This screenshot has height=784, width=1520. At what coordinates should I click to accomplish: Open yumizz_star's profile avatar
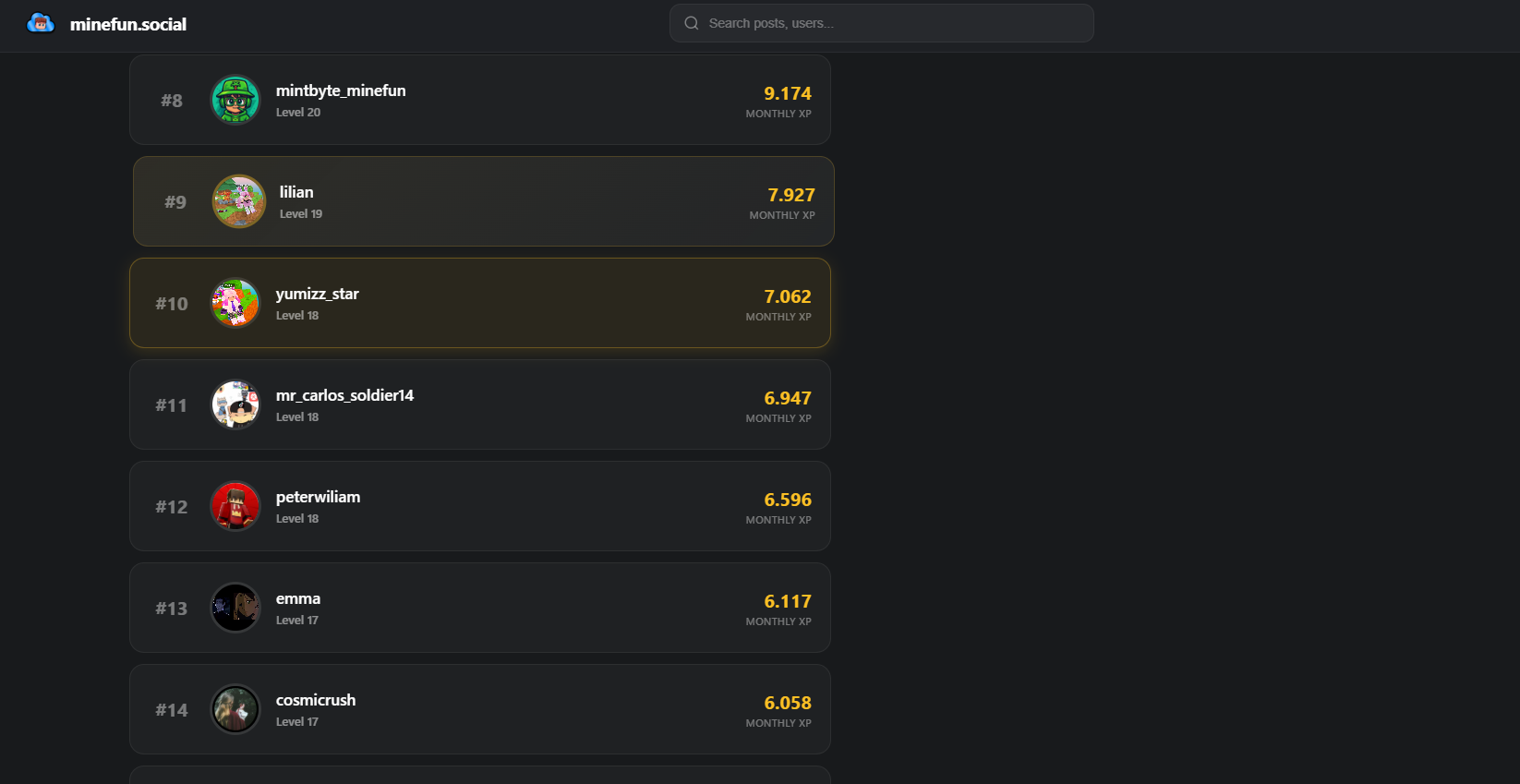pos(235,303)
